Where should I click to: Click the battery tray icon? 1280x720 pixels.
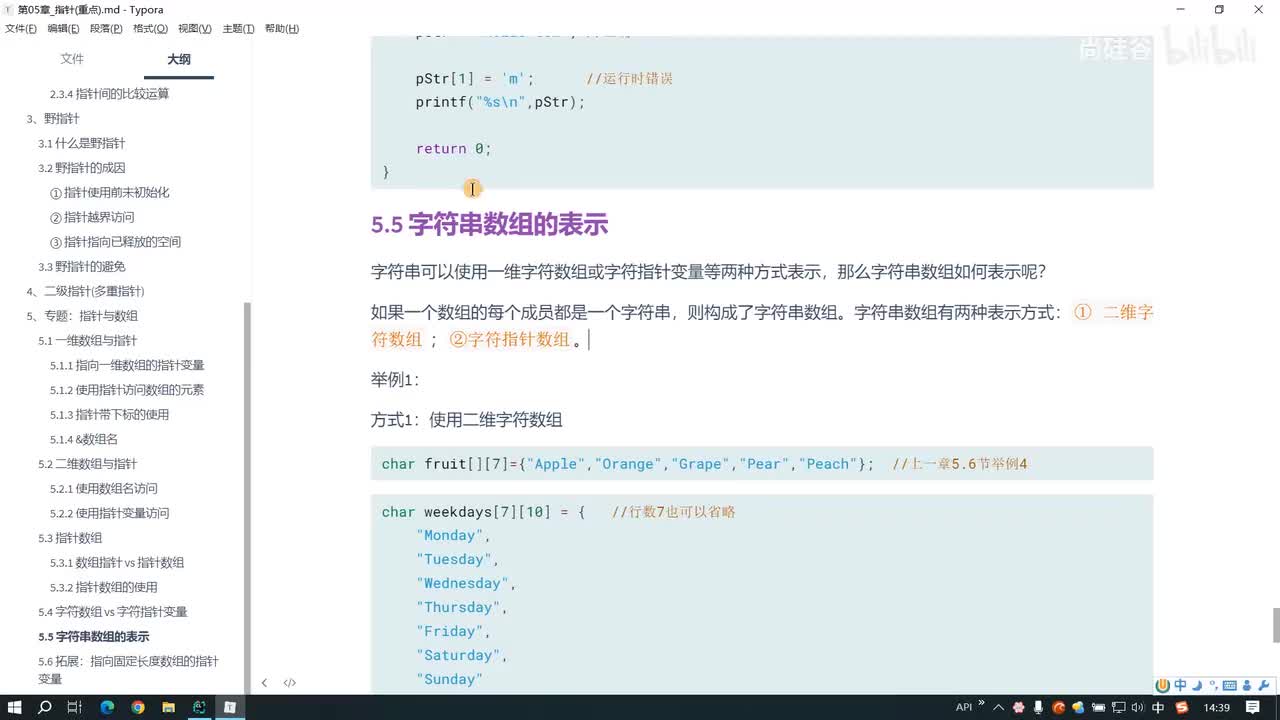click(x=1099, y=707)
